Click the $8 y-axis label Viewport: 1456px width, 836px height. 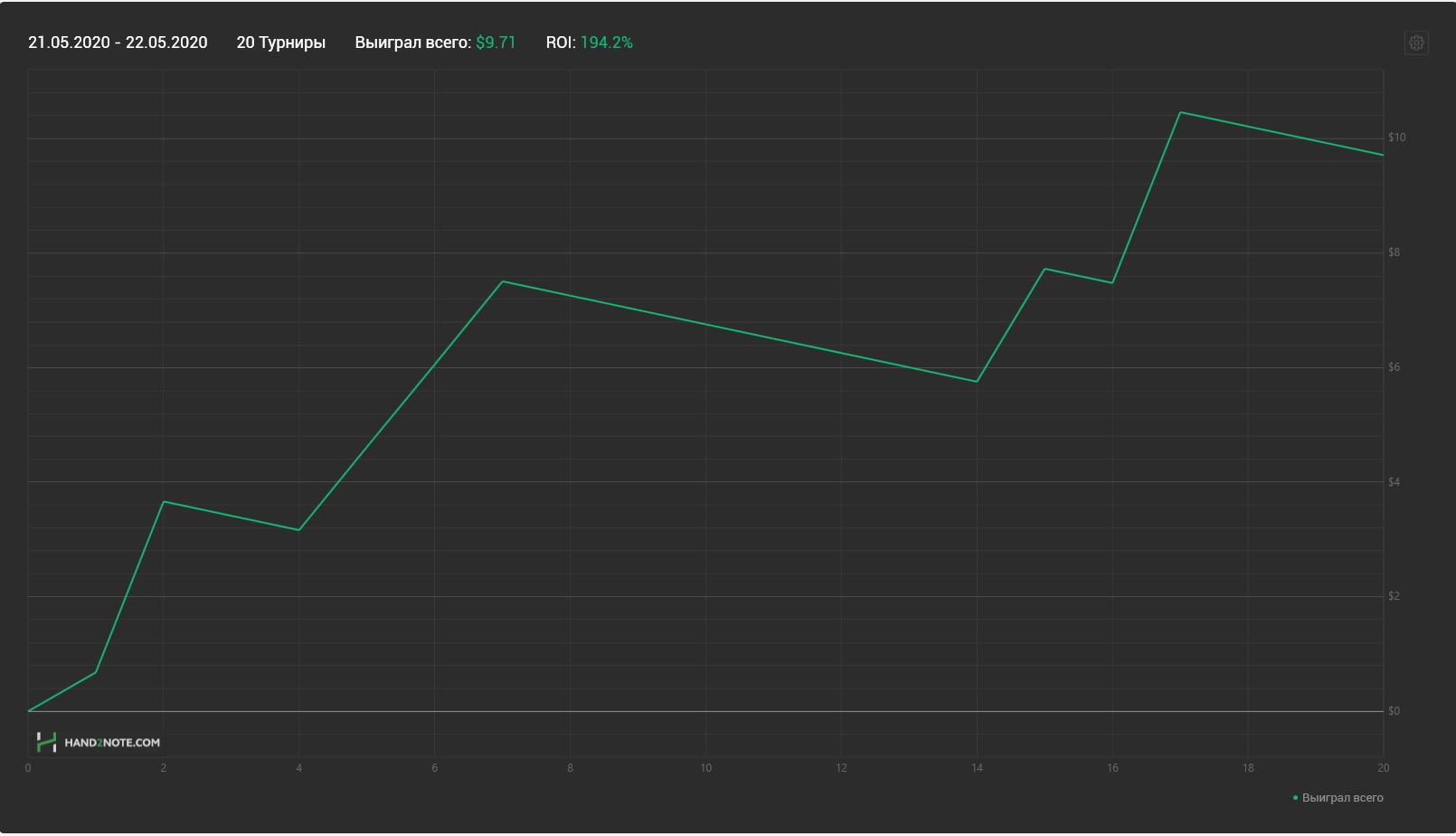point(1395,252)
